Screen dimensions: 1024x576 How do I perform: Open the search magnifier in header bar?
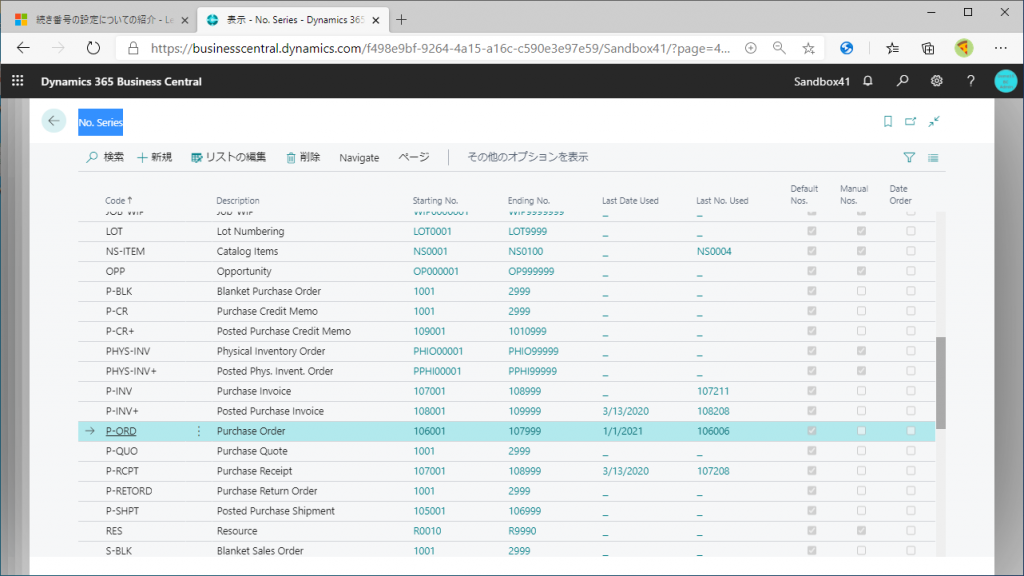tap(902, 81)
